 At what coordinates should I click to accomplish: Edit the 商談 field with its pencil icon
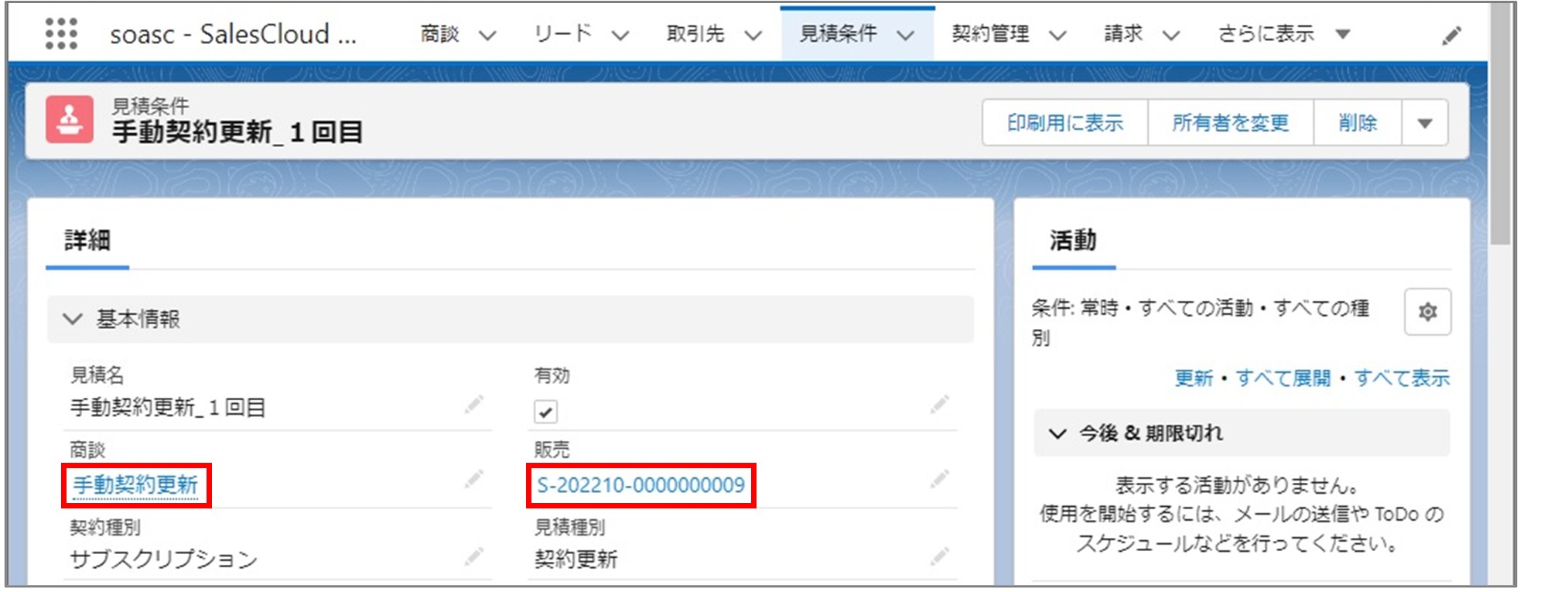[473, 480]
